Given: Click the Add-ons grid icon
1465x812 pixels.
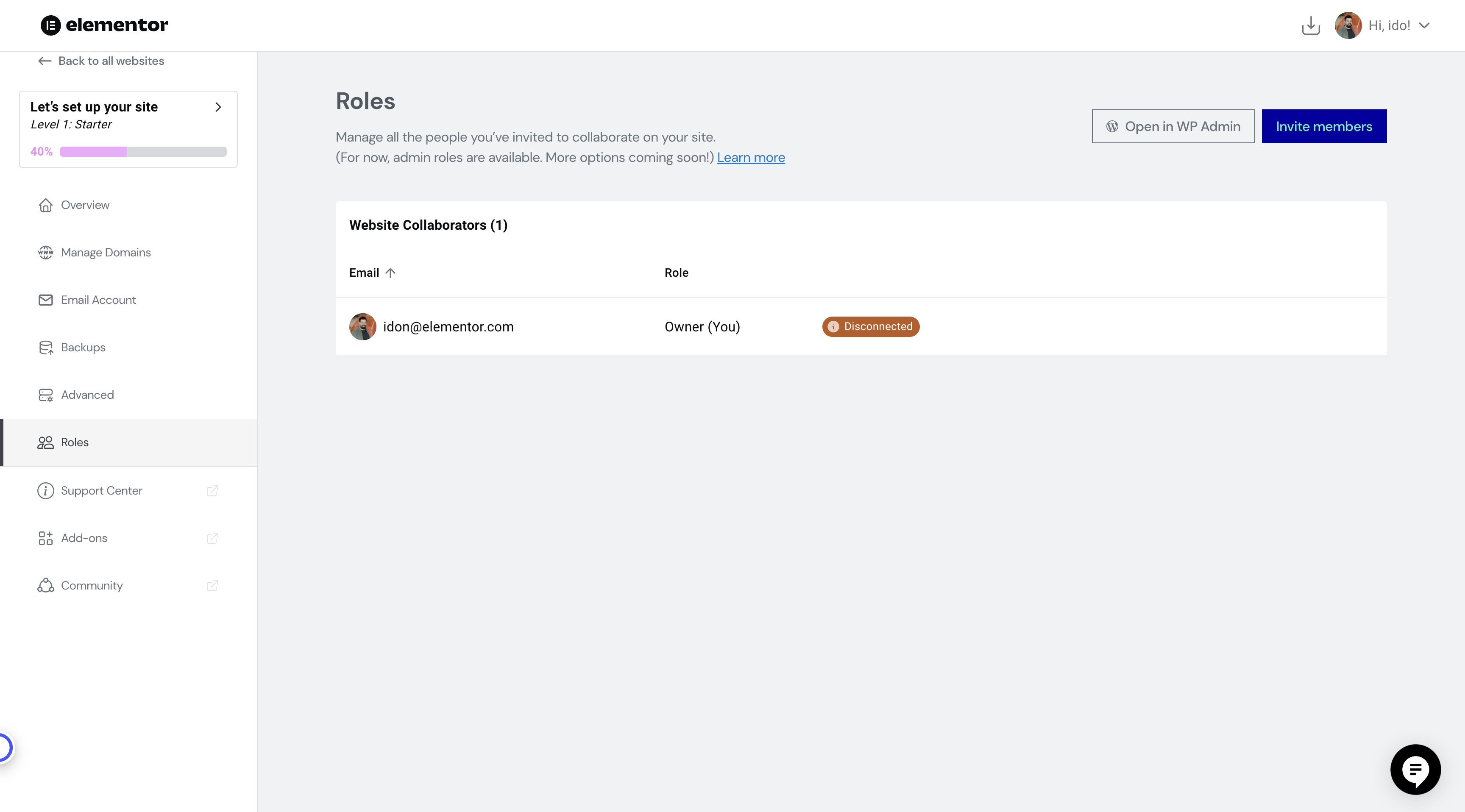Looking at the screenshot, I should (45, 538).
